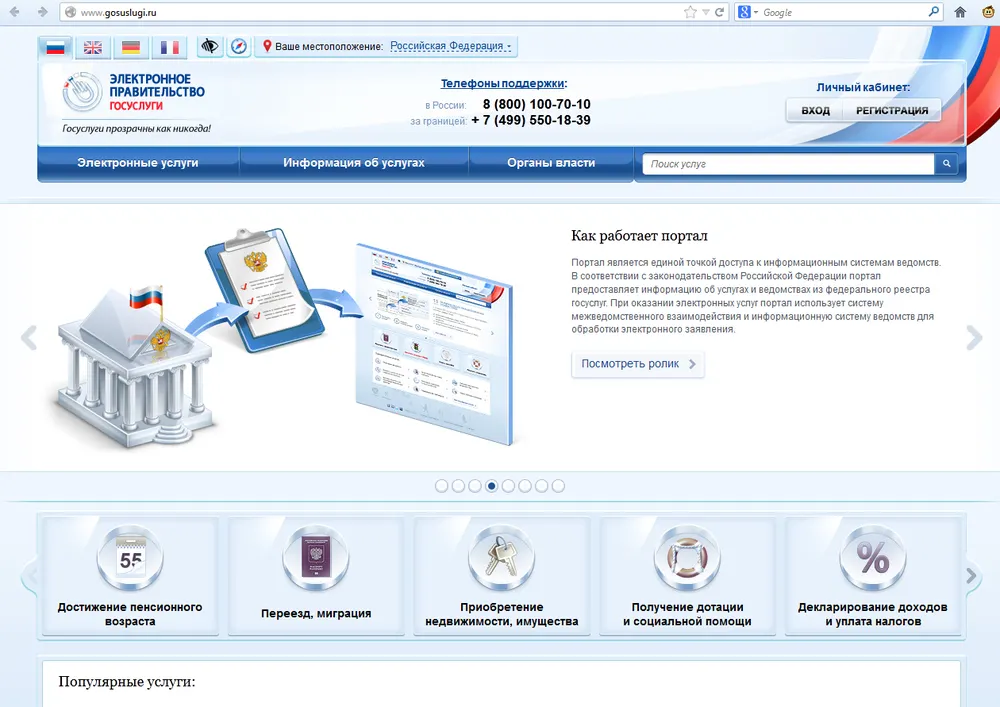Viewport: 1000px width, 707px height.
Task: Open the compass navigation icon
Action: point(239,46)
